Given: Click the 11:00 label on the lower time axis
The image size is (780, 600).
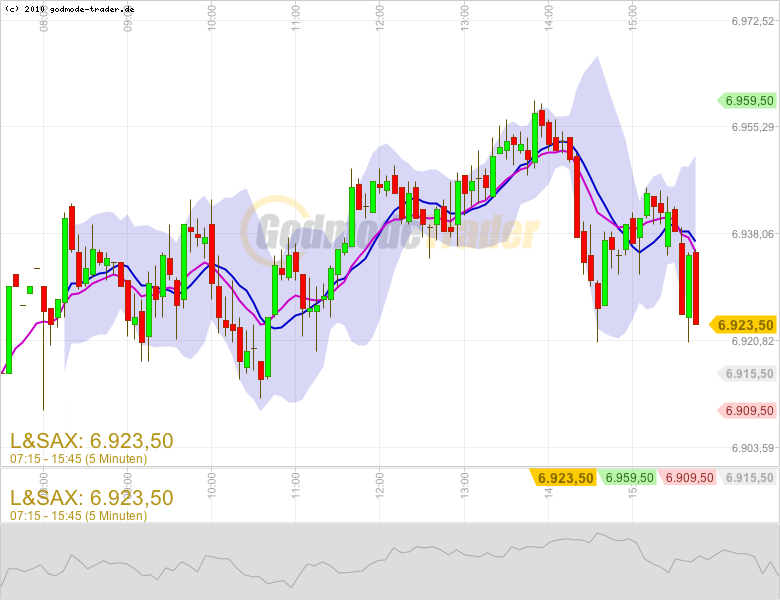Looking at the screenshot, I should click(296, 485).
